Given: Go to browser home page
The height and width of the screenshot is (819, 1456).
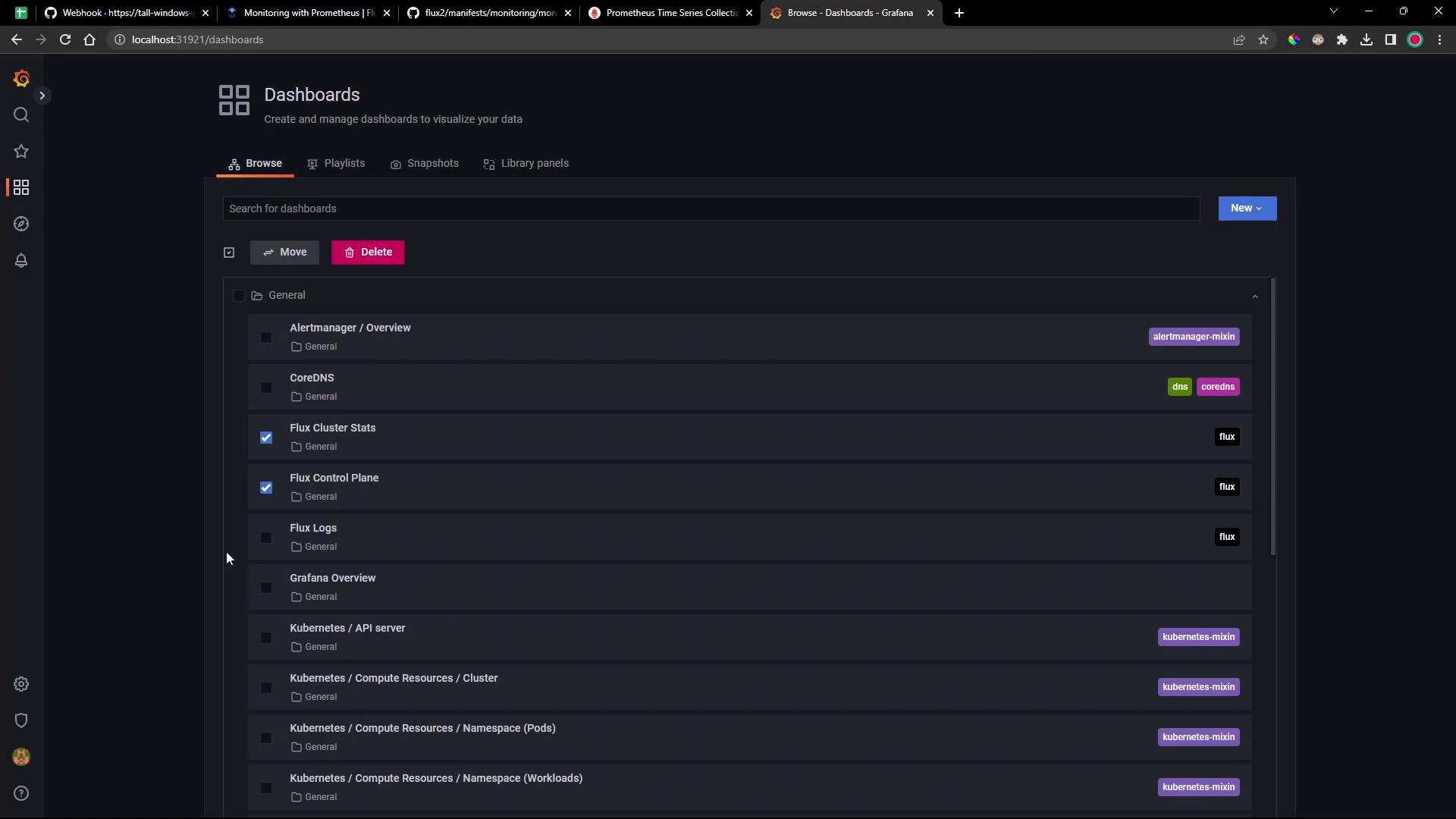Looking at the screenshot, I should point(89,39).
